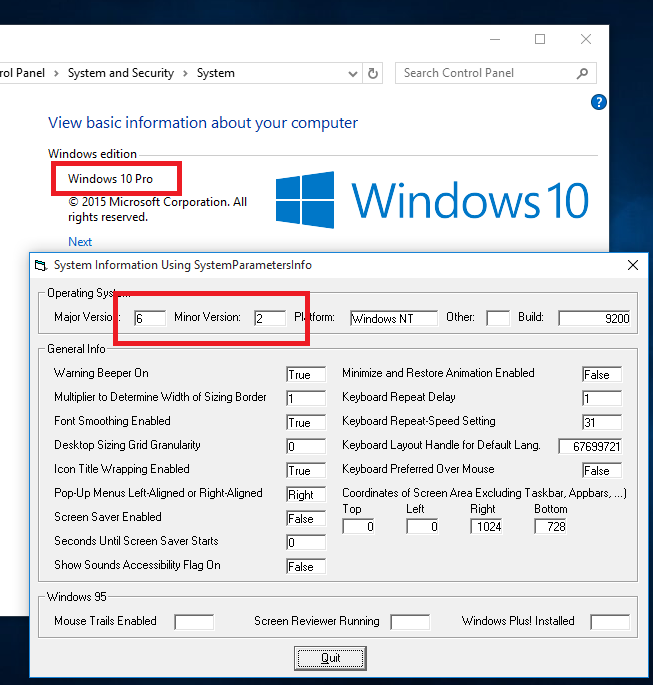This screenshot has width=653, height=685.
Task: Click the Screen Saver Enabled value
Action: tap(306, 519)
